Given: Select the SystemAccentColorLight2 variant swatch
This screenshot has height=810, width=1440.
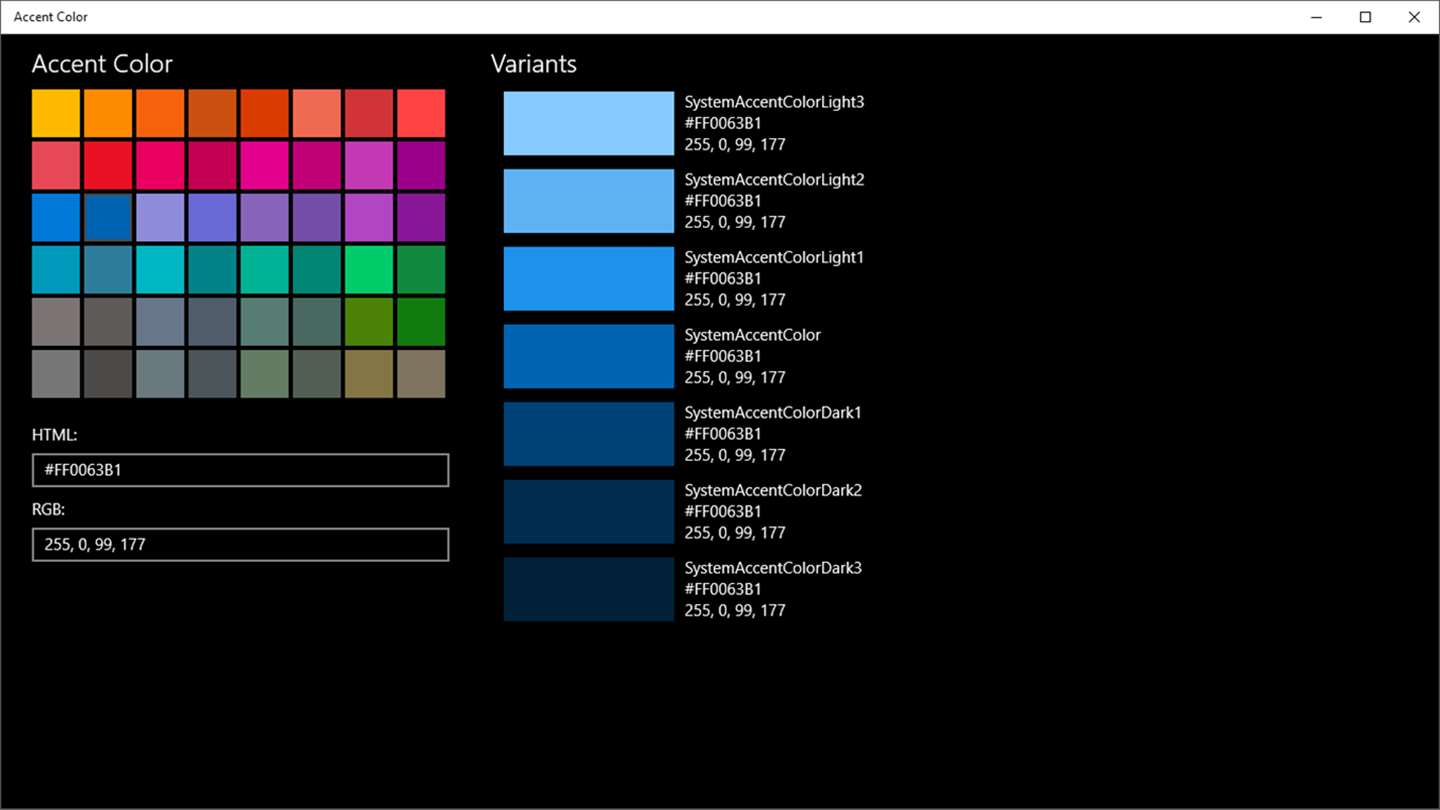Looking at the screenshot, I should 589,201.
